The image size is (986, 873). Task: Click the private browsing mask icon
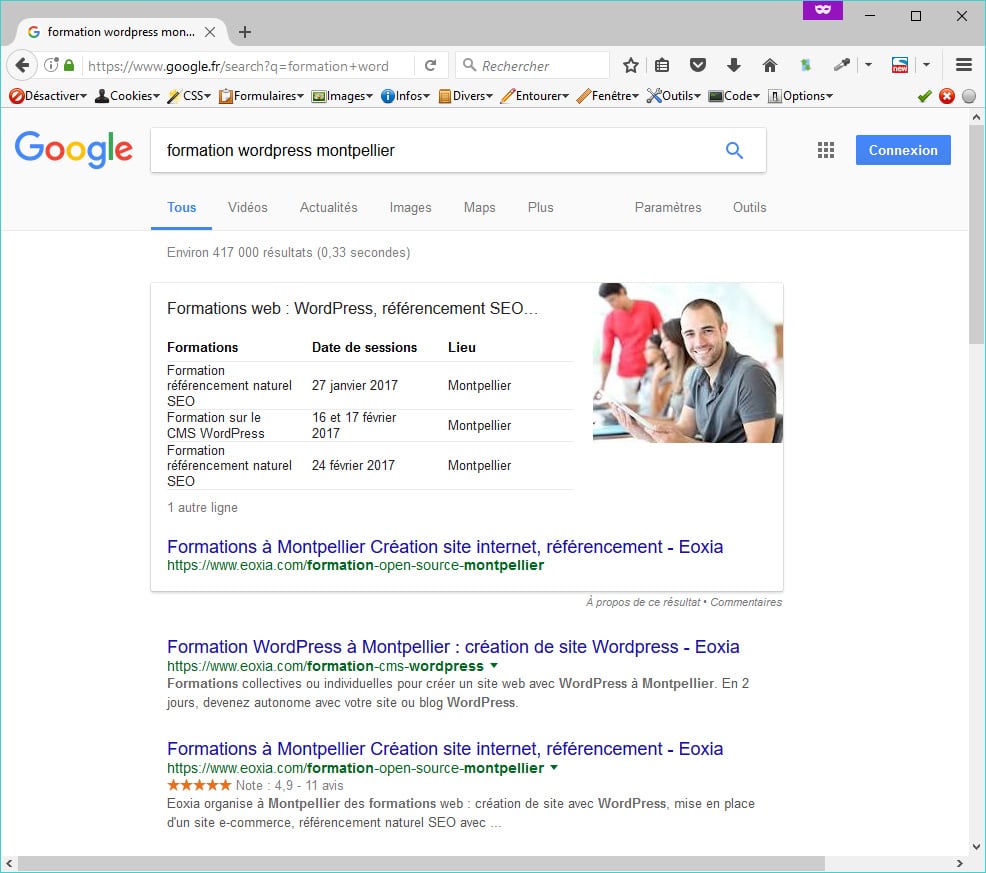point(823,10)
